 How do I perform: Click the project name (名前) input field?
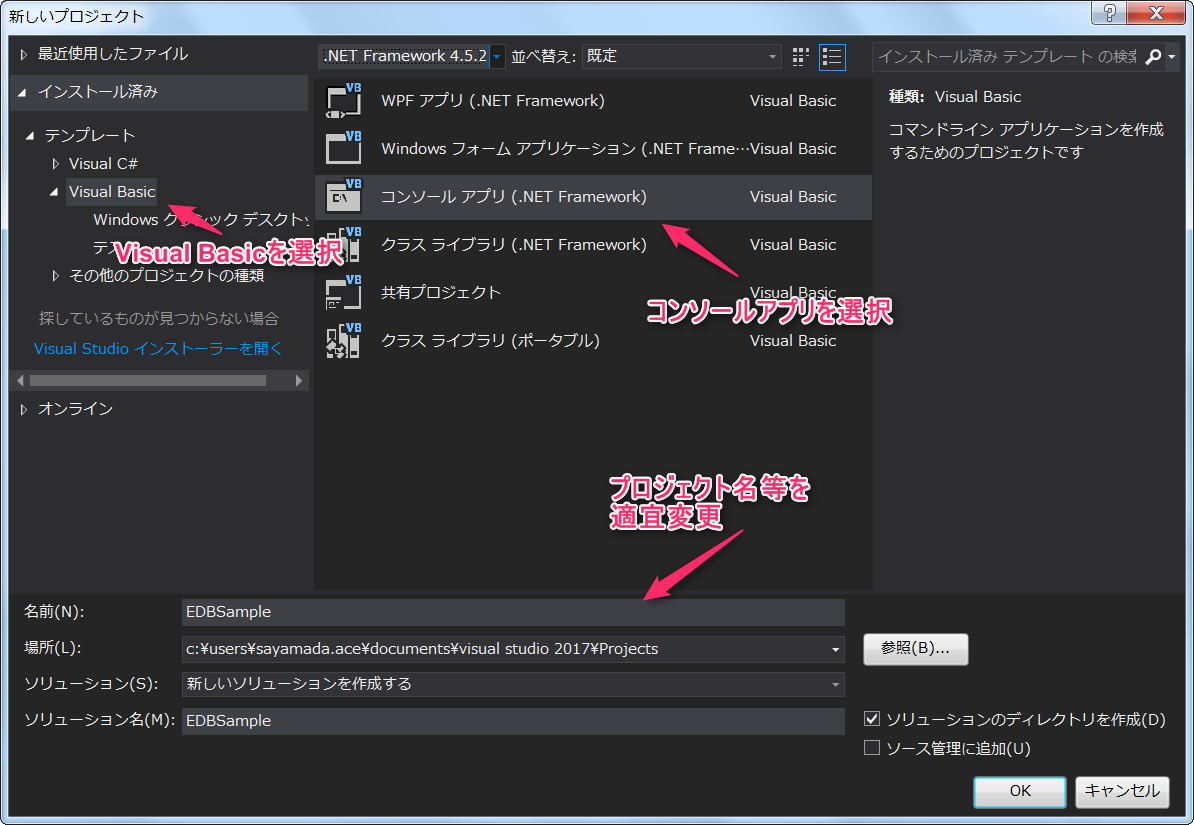pos(513,612)
